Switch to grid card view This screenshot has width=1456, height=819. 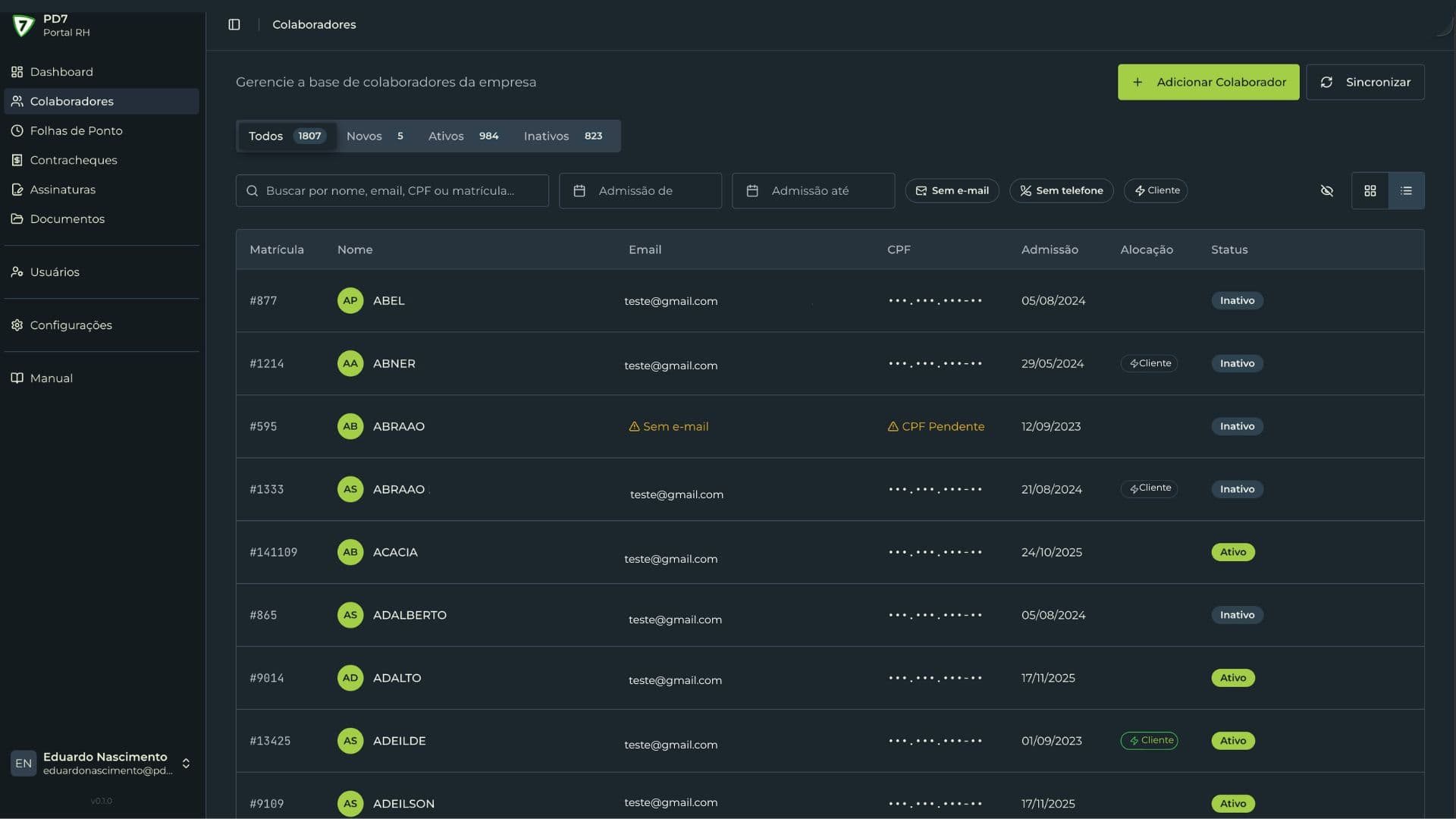[x=1370, y=191]
